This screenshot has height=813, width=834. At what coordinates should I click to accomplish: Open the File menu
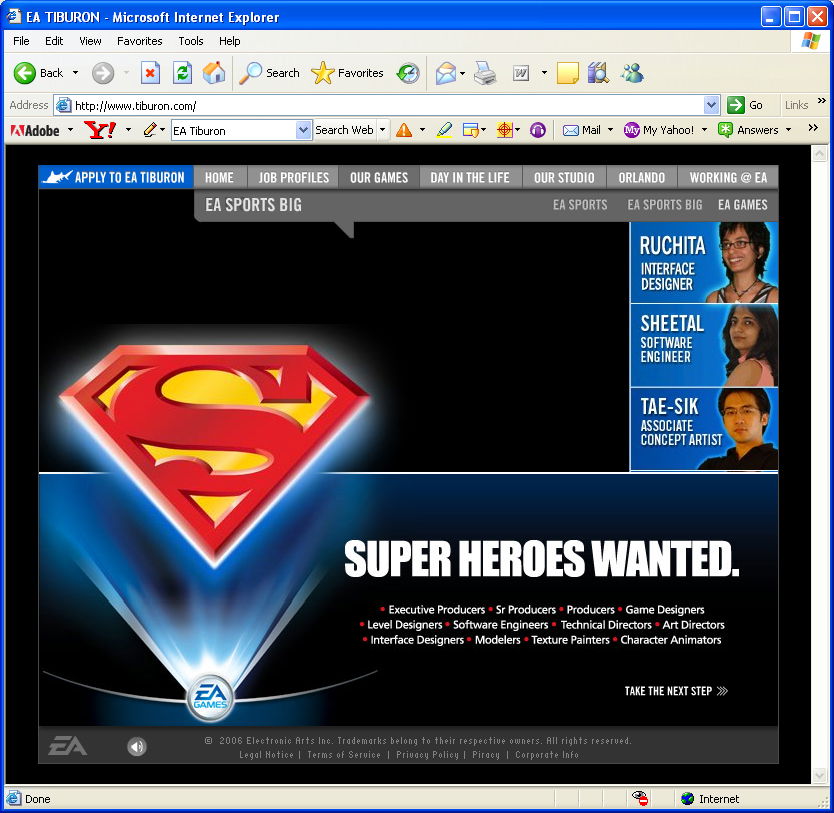pos(21,41)
